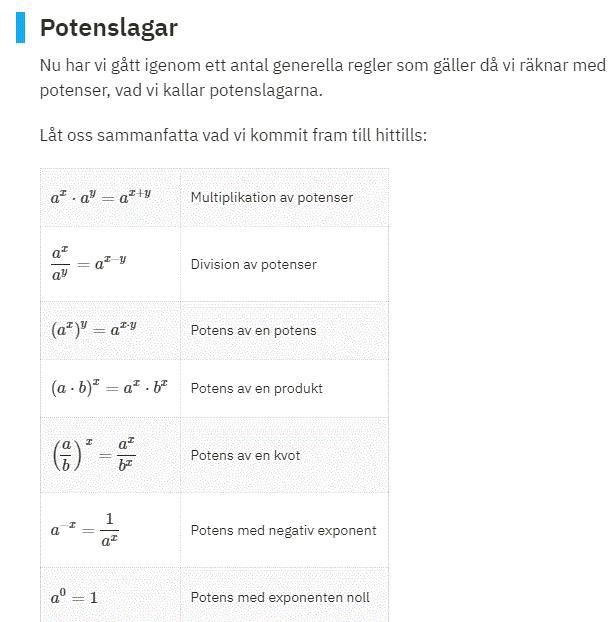The image size is (614, 622).
Task: Select the "Potens av en produkt" label
Action: pyautogui.click(x=256, y=388)
